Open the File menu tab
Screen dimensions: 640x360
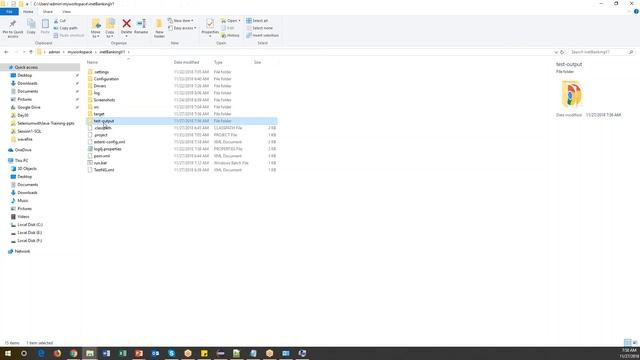click(9, 11)
